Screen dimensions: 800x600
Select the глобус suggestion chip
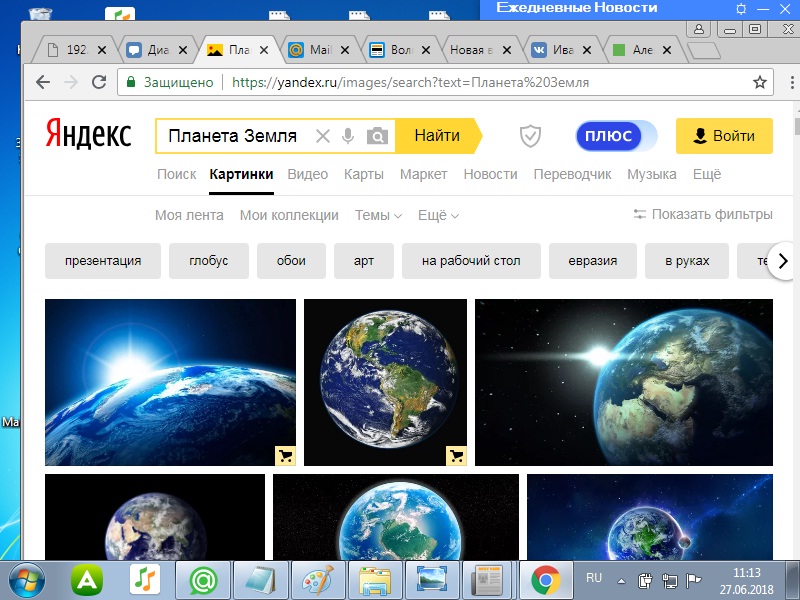209,261
